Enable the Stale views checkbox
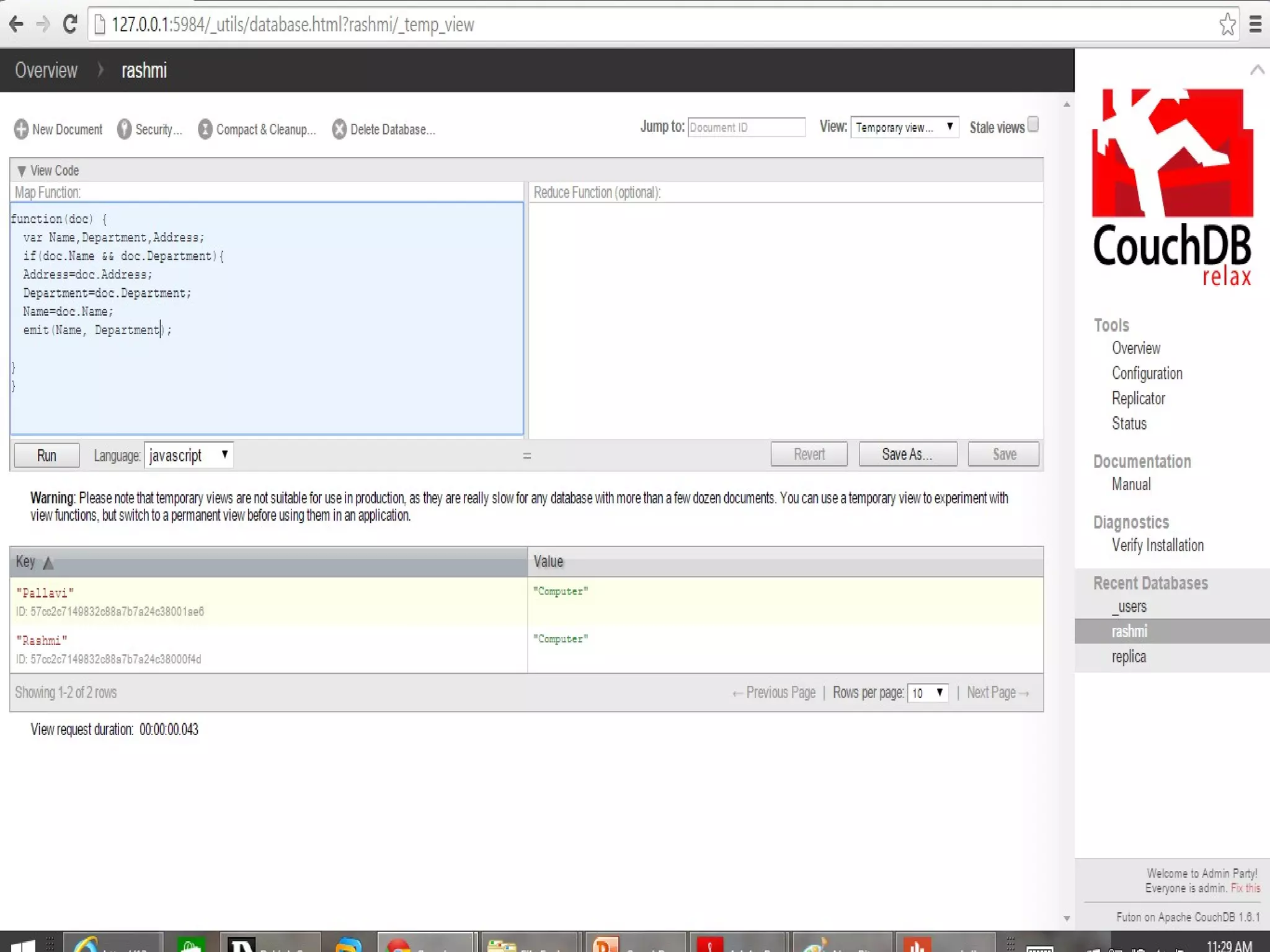The height and width of the screenshot is (952, 1270). tap(1033, 124)
